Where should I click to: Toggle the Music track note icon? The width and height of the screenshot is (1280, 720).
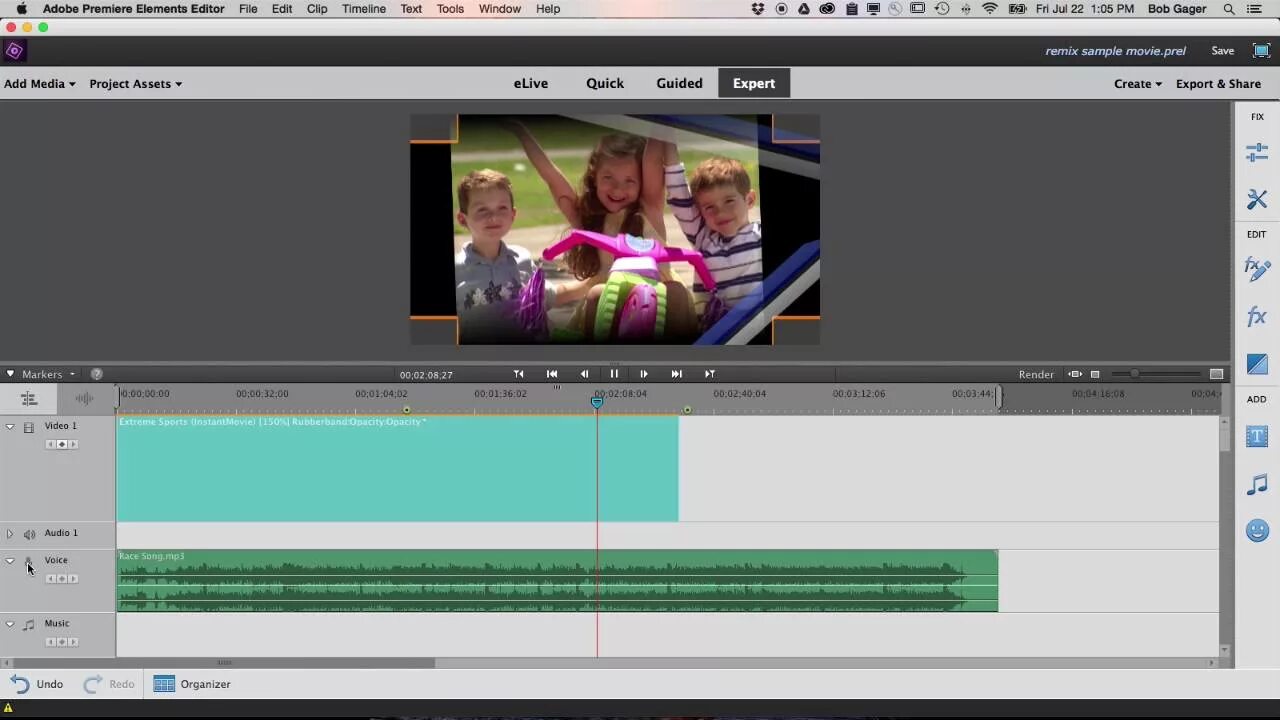tap(29, 624)
